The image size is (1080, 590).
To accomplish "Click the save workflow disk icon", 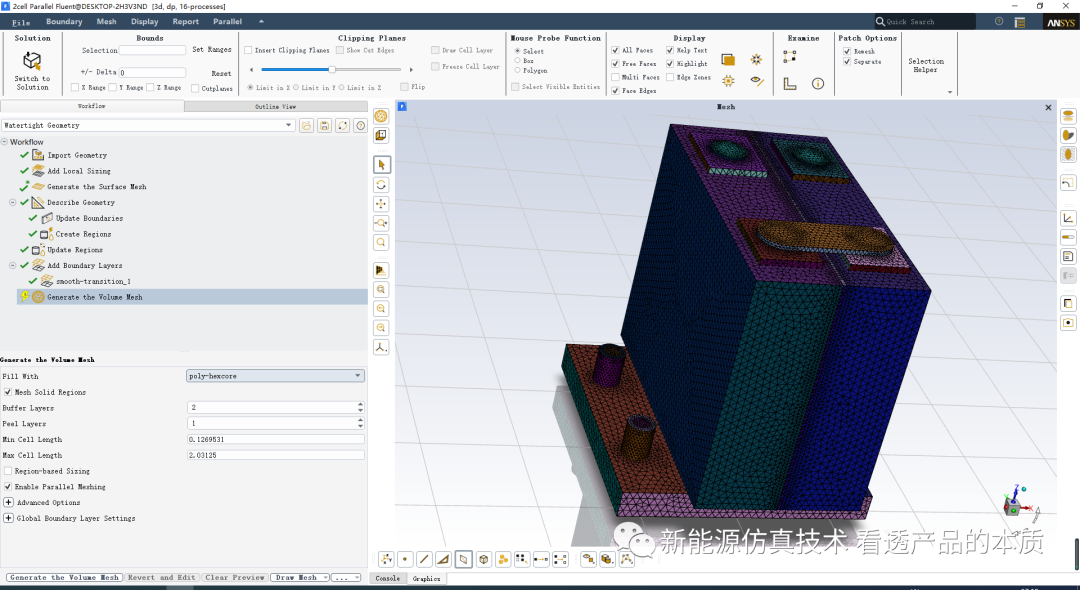I will click(x=324, y=126).
